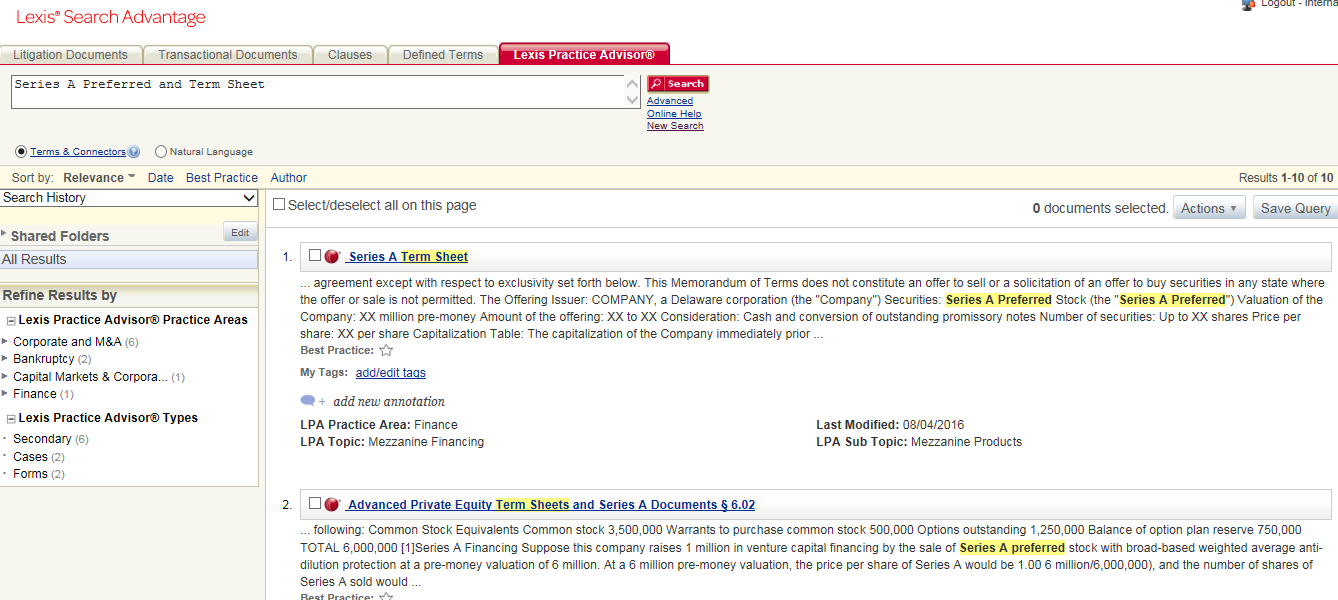
Task: Click the search box scroll up arrow
Action: tap(632, 83)
